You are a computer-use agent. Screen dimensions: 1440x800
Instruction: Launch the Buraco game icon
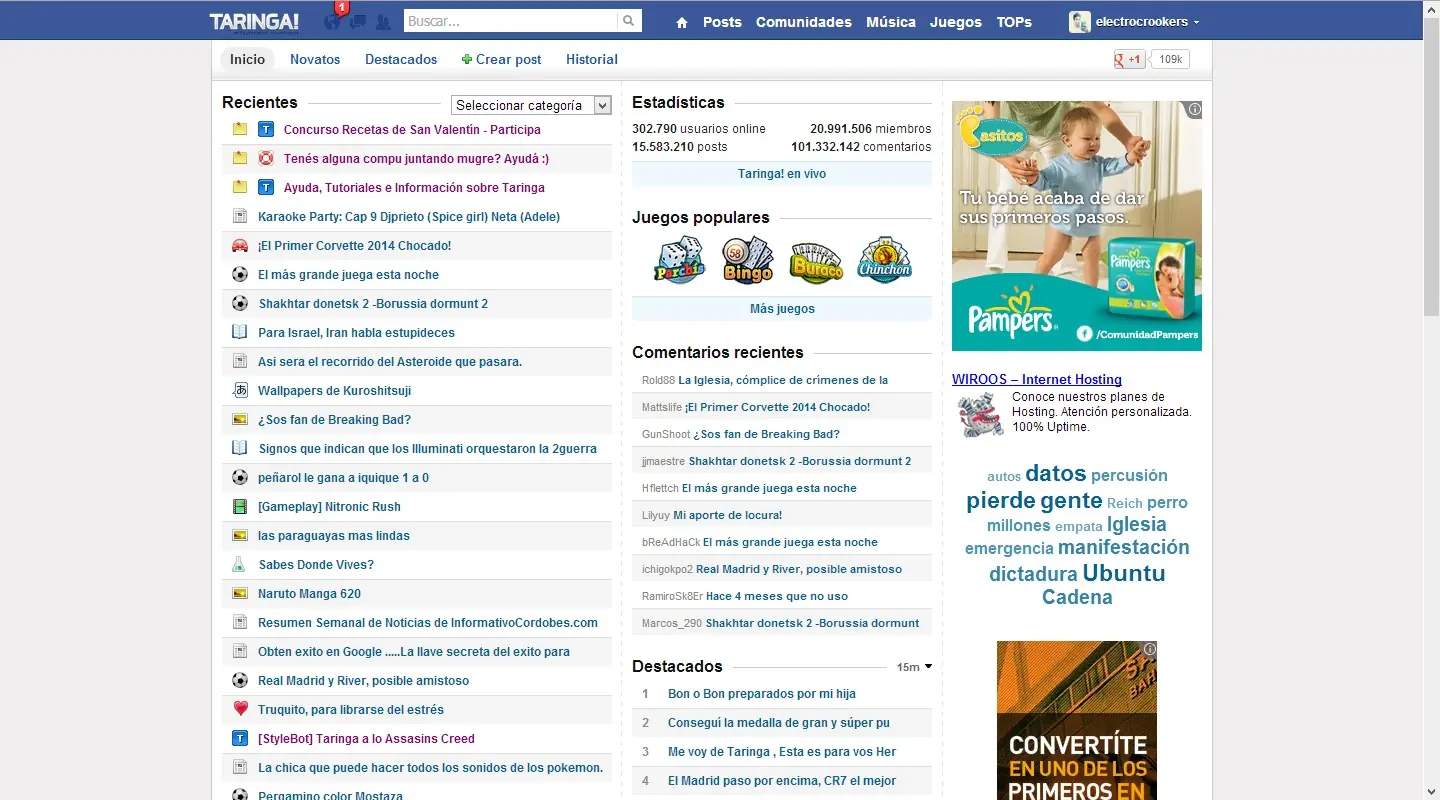tap(816, 260)
